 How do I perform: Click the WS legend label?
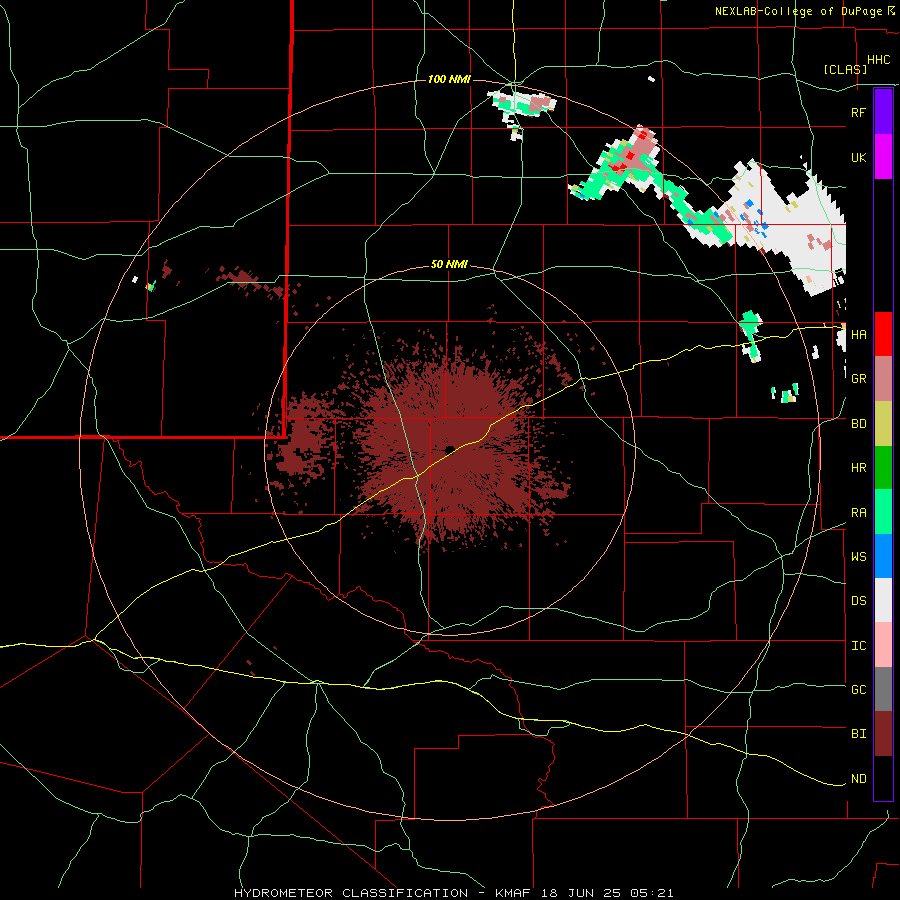[x=858, y=557]
